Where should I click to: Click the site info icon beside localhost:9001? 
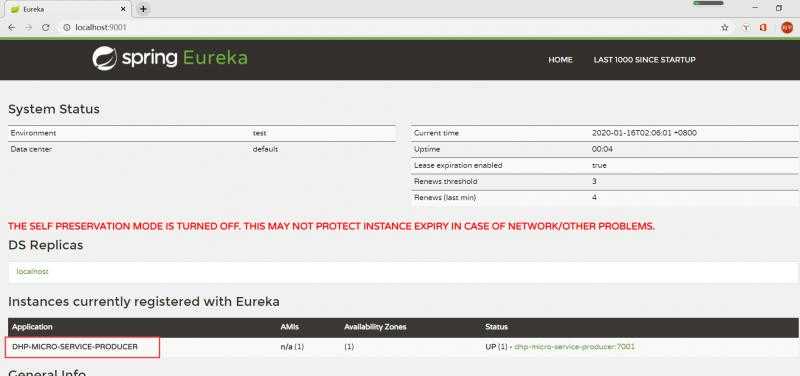coord(66,28)
